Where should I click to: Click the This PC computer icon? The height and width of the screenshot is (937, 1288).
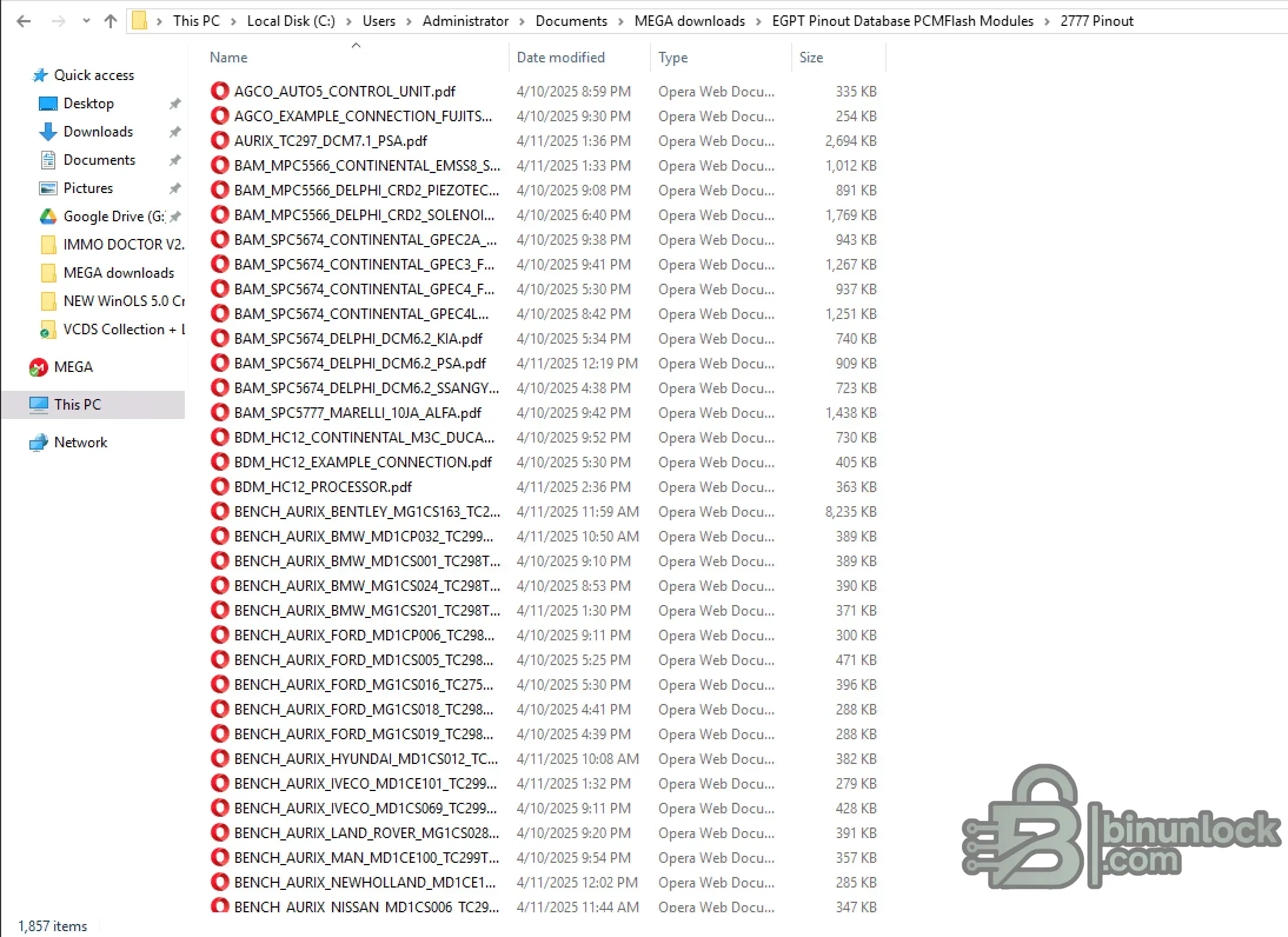pyautogui.click(x=38, y=405)
